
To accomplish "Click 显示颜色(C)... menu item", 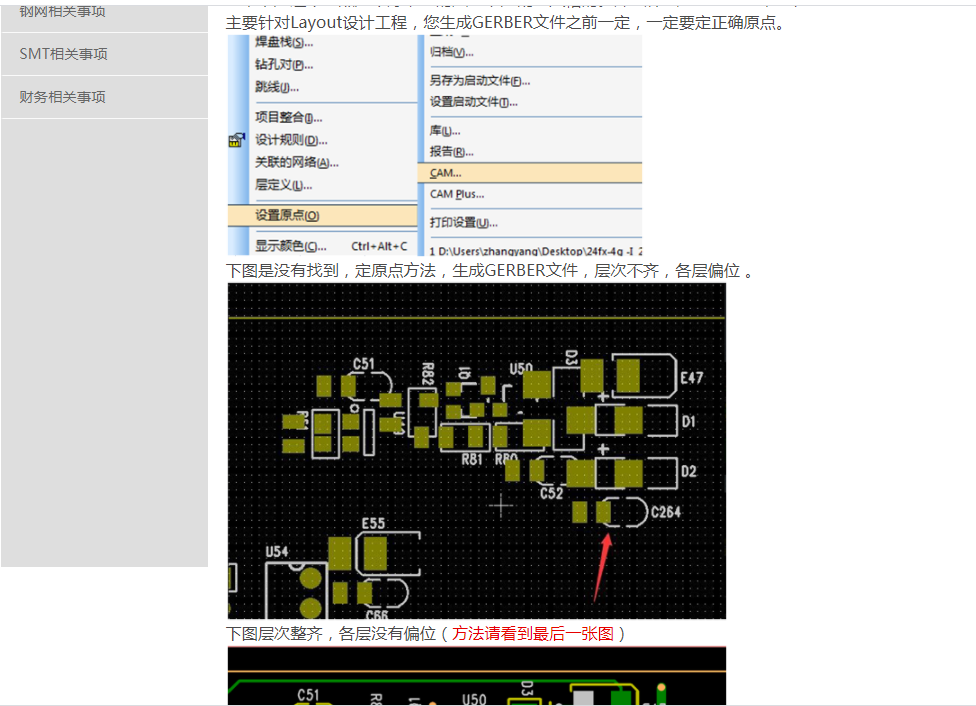I will [x=290, y=246].
